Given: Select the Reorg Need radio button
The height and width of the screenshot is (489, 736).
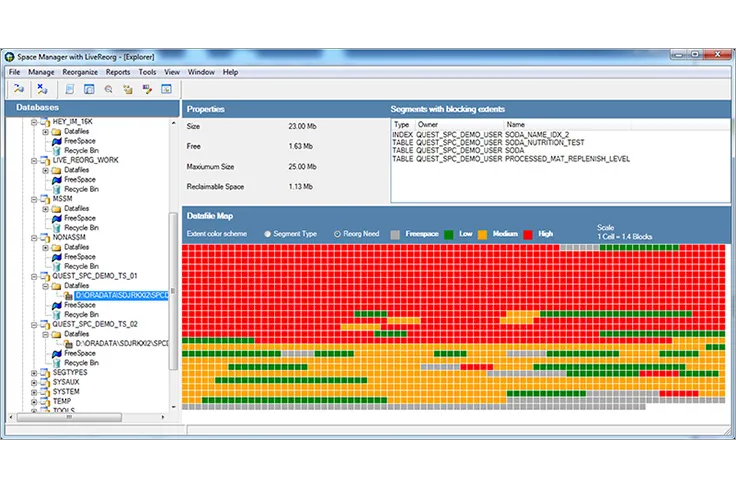Looking at the screenshot, I should (x=337, y=234).
